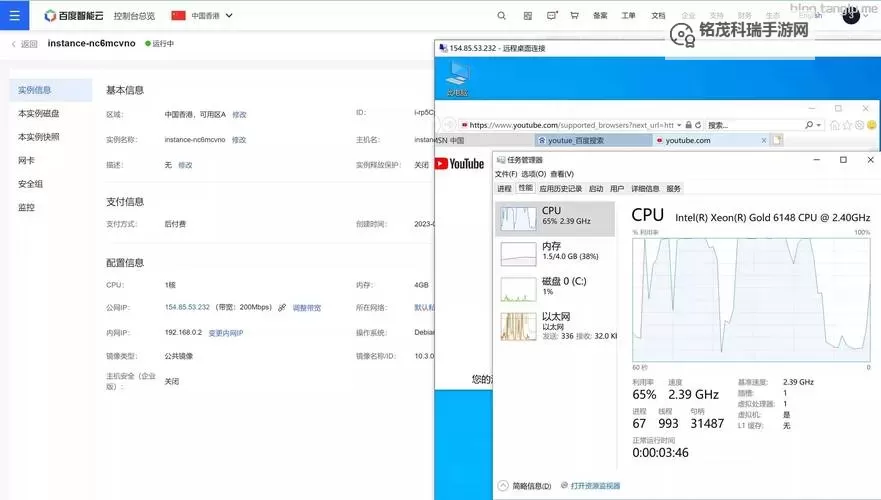This screenshot has height=500, width=881.
Task: Open 控制台总览 in the header
Action: 134,16
